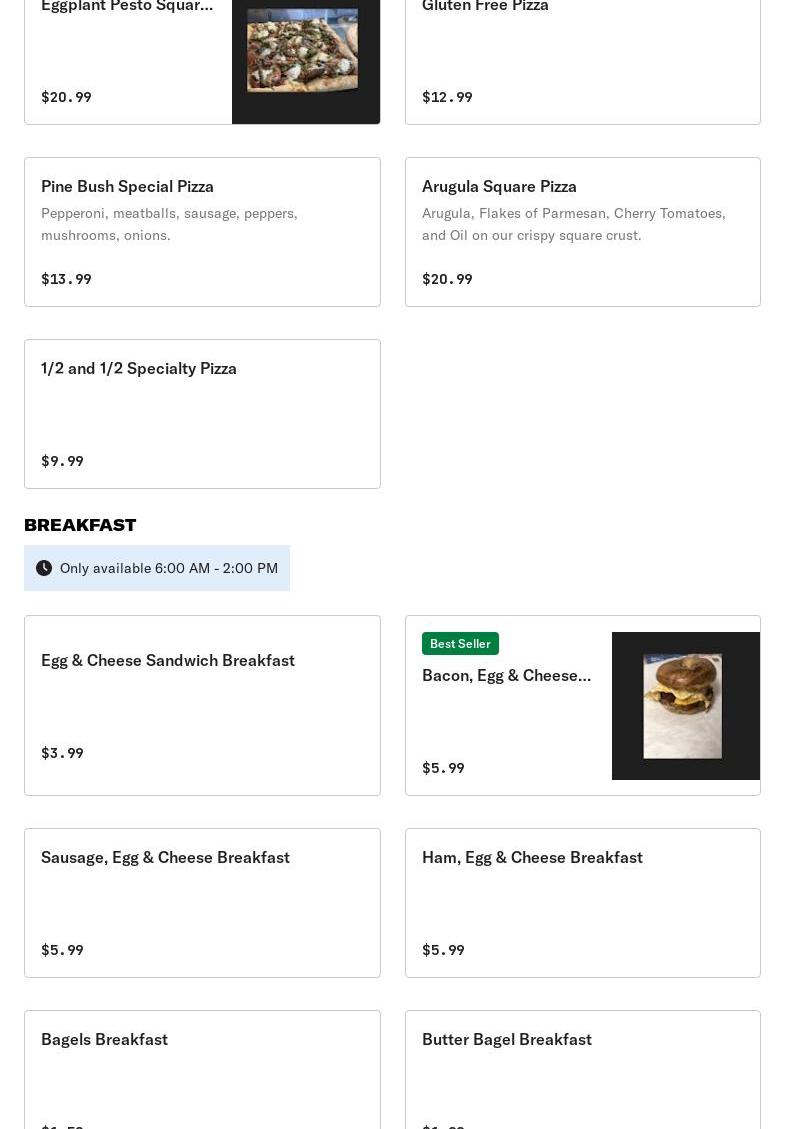785x1129 pixels.
Task: Click the Only available 6:00 AM - 2:00 PM notice
Action: 157,568
